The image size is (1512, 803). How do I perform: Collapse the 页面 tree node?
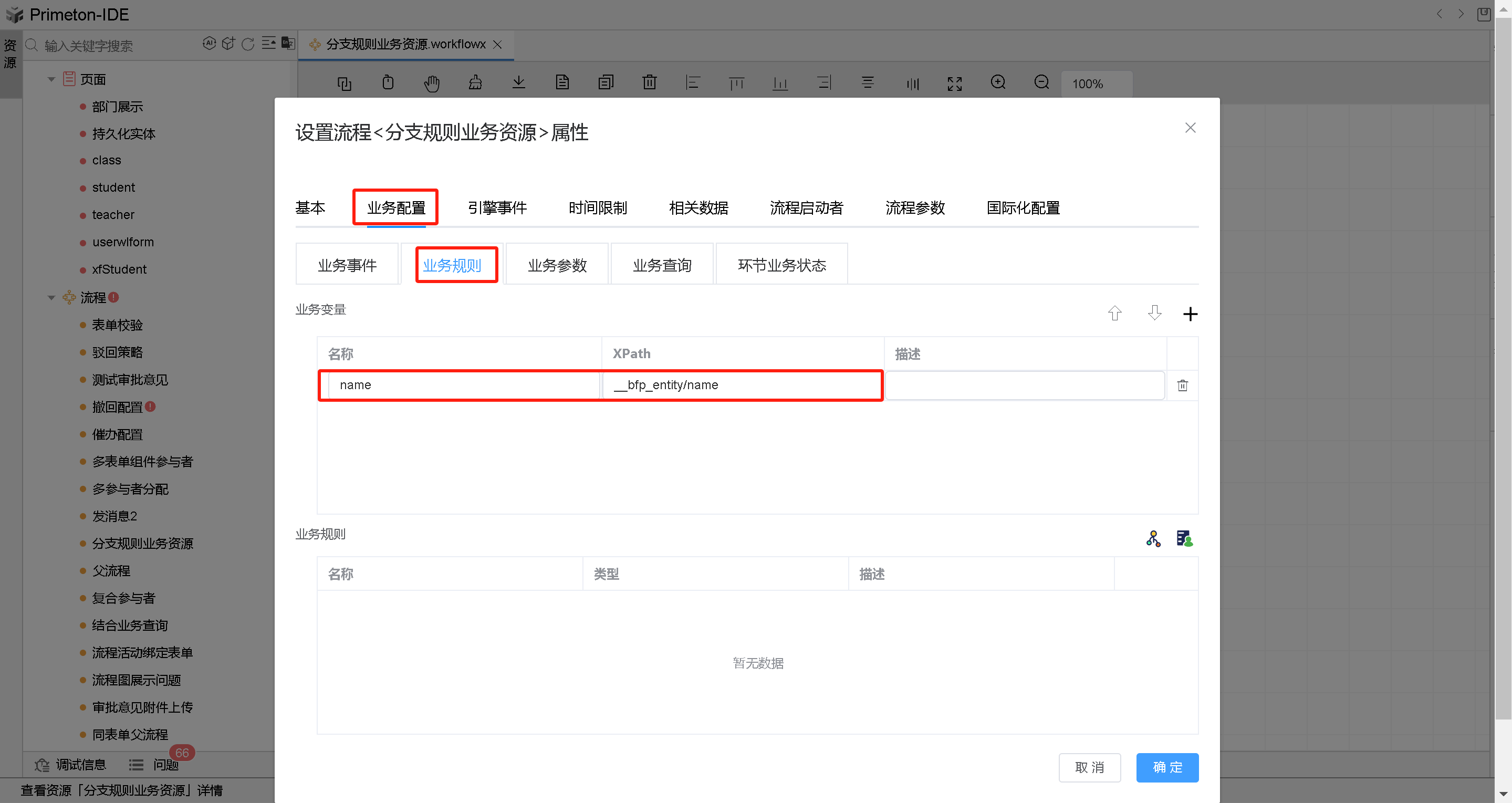tap(51, 79)
